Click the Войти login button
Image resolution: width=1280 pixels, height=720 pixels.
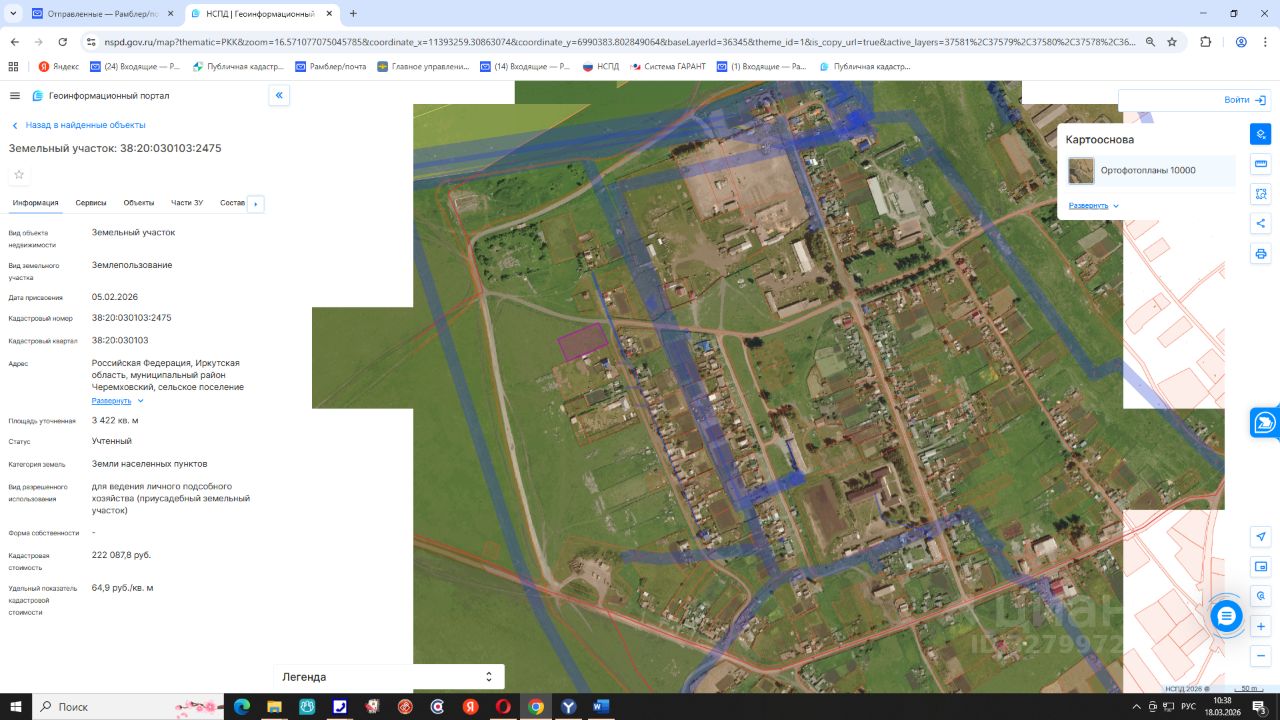(1245, 100)
